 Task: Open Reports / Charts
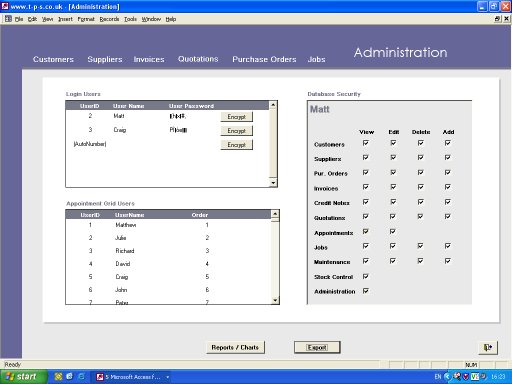click(235, 347)
